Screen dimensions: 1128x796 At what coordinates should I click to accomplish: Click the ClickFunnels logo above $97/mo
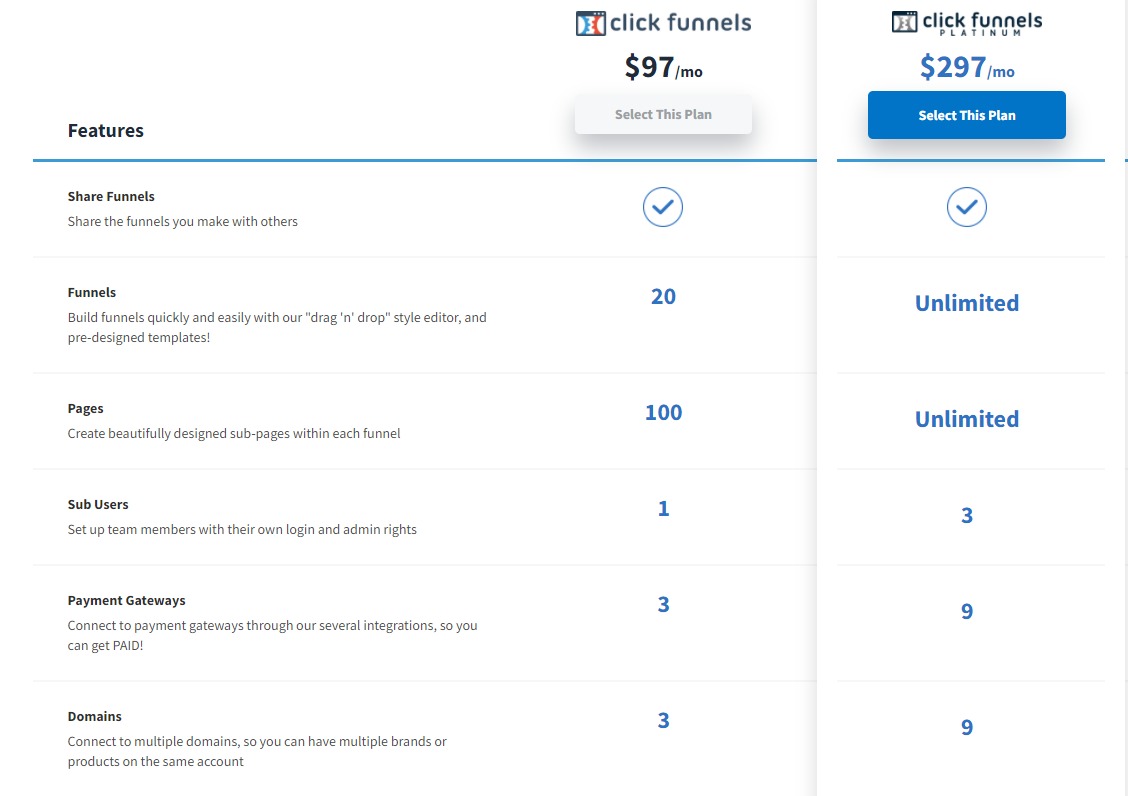(x=663, y=23)
